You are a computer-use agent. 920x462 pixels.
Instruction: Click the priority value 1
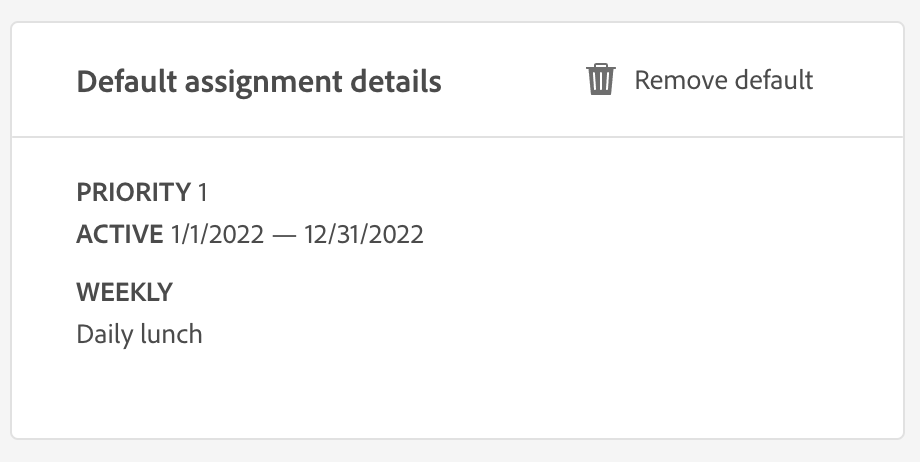click(202, 191)
